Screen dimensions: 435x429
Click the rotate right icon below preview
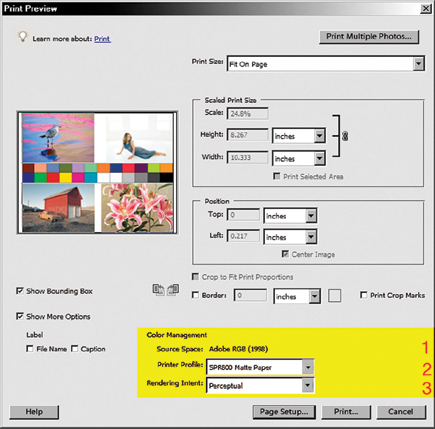click(x=173, y=290)
